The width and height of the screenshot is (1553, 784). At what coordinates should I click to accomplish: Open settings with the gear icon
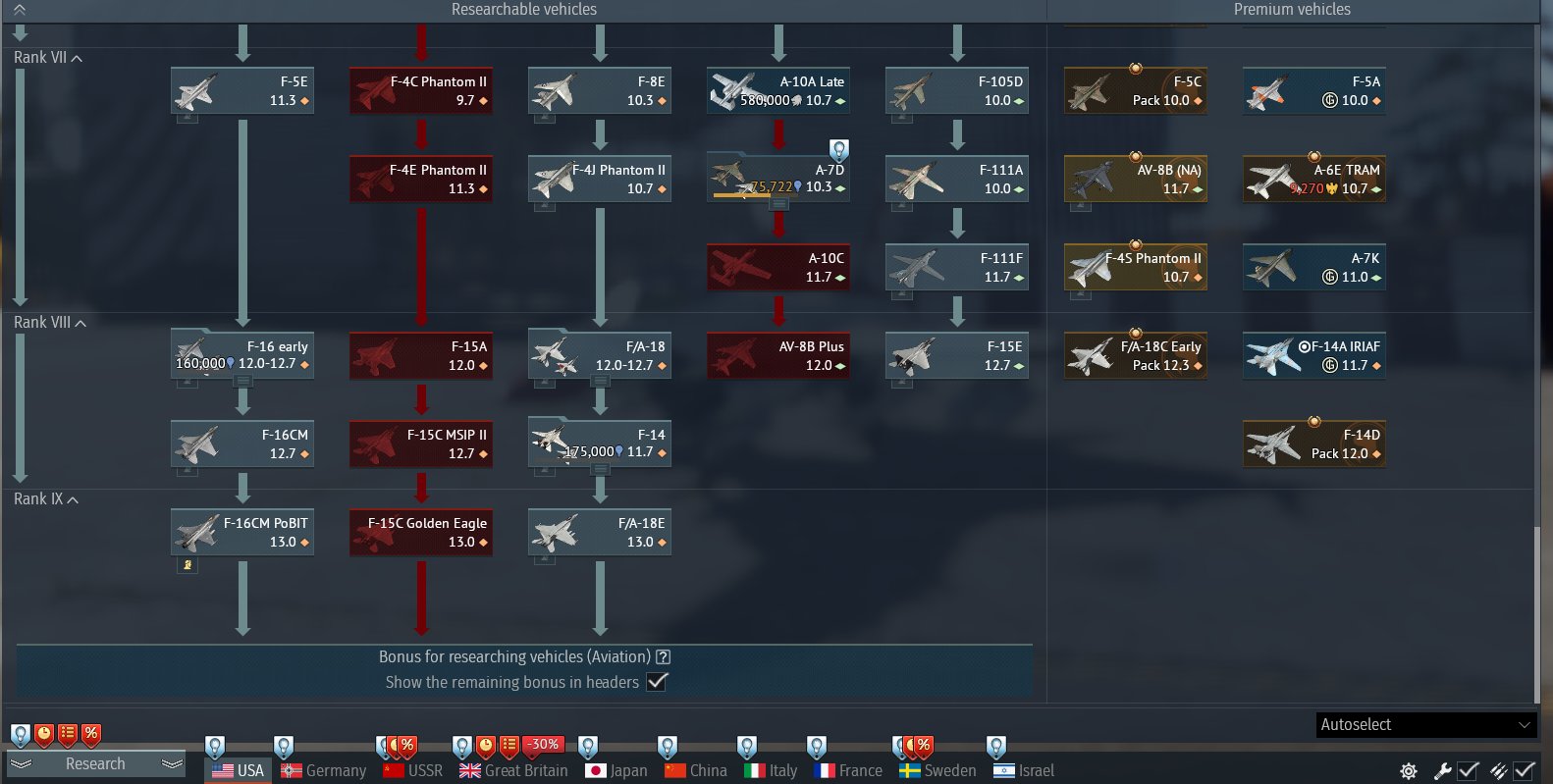pyautogui.click(x=1409, y=771)
